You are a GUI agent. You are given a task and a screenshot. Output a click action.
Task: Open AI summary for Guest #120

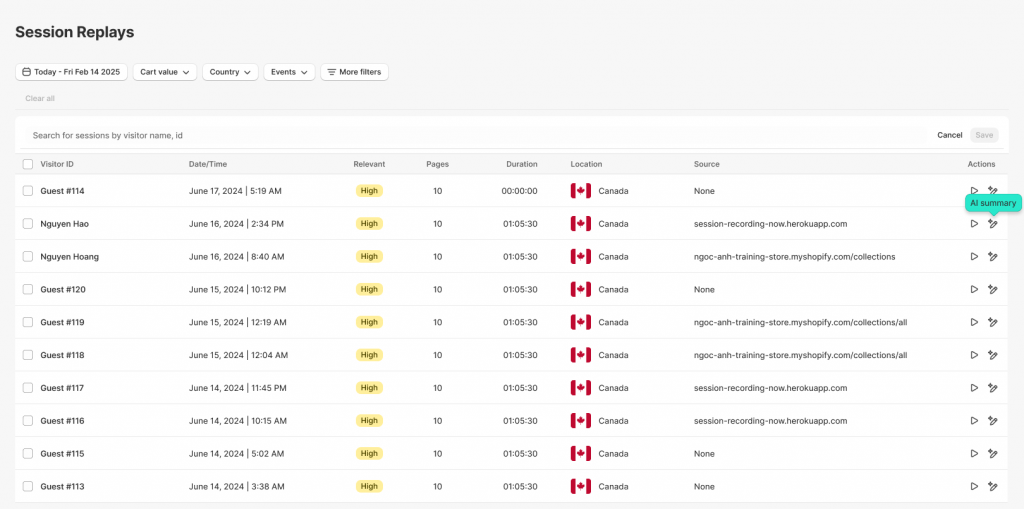pyautogui.click(x=992, y=290)
